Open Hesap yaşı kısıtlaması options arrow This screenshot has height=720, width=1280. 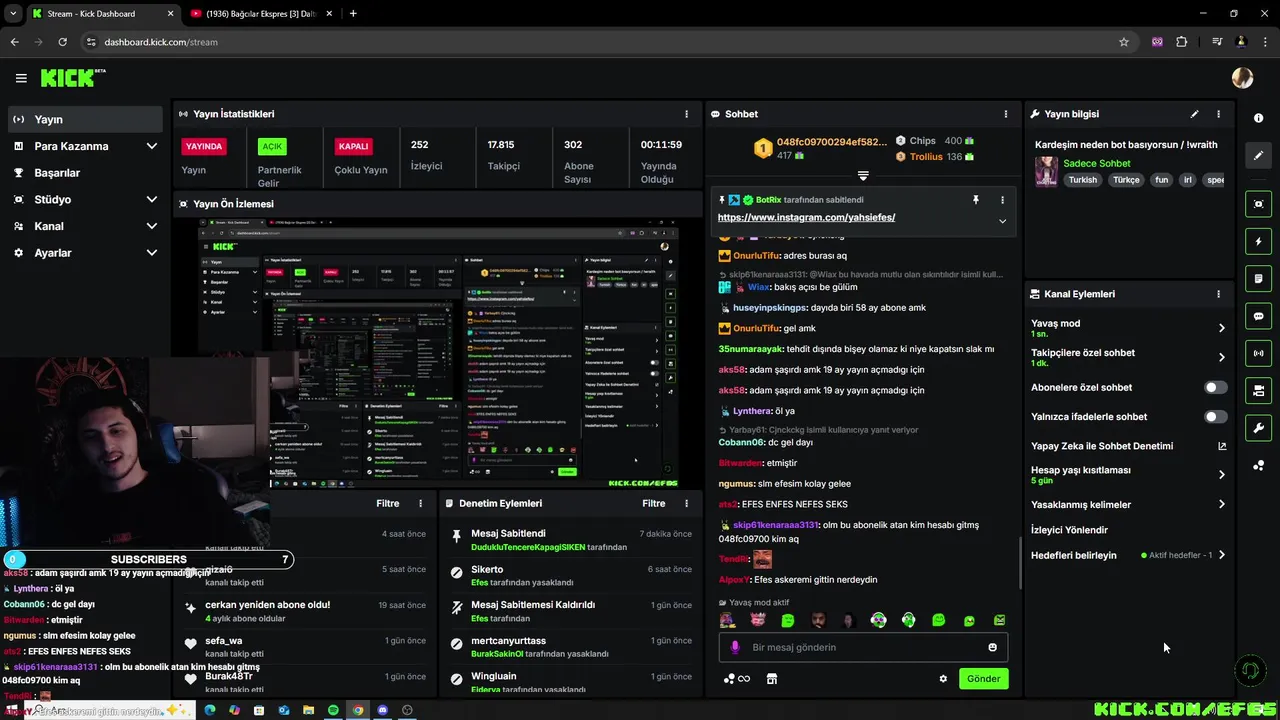point(1221,475)
